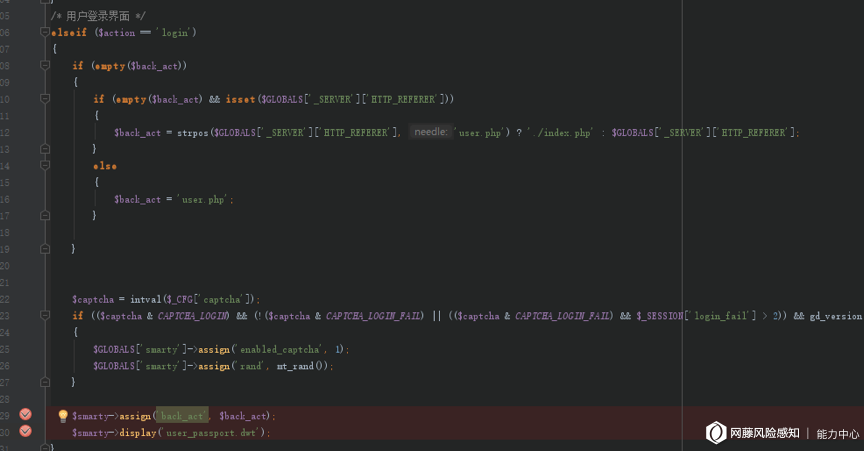The image size is (864, 451).
Task: Click the intval function call
Action: pyautogui.click(x=145, y=299)
